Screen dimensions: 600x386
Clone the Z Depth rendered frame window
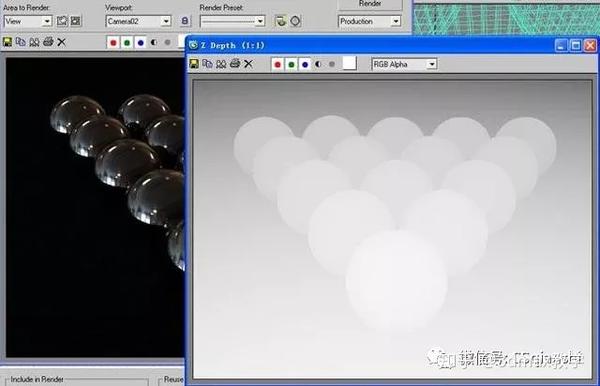(x=221, y=64)
